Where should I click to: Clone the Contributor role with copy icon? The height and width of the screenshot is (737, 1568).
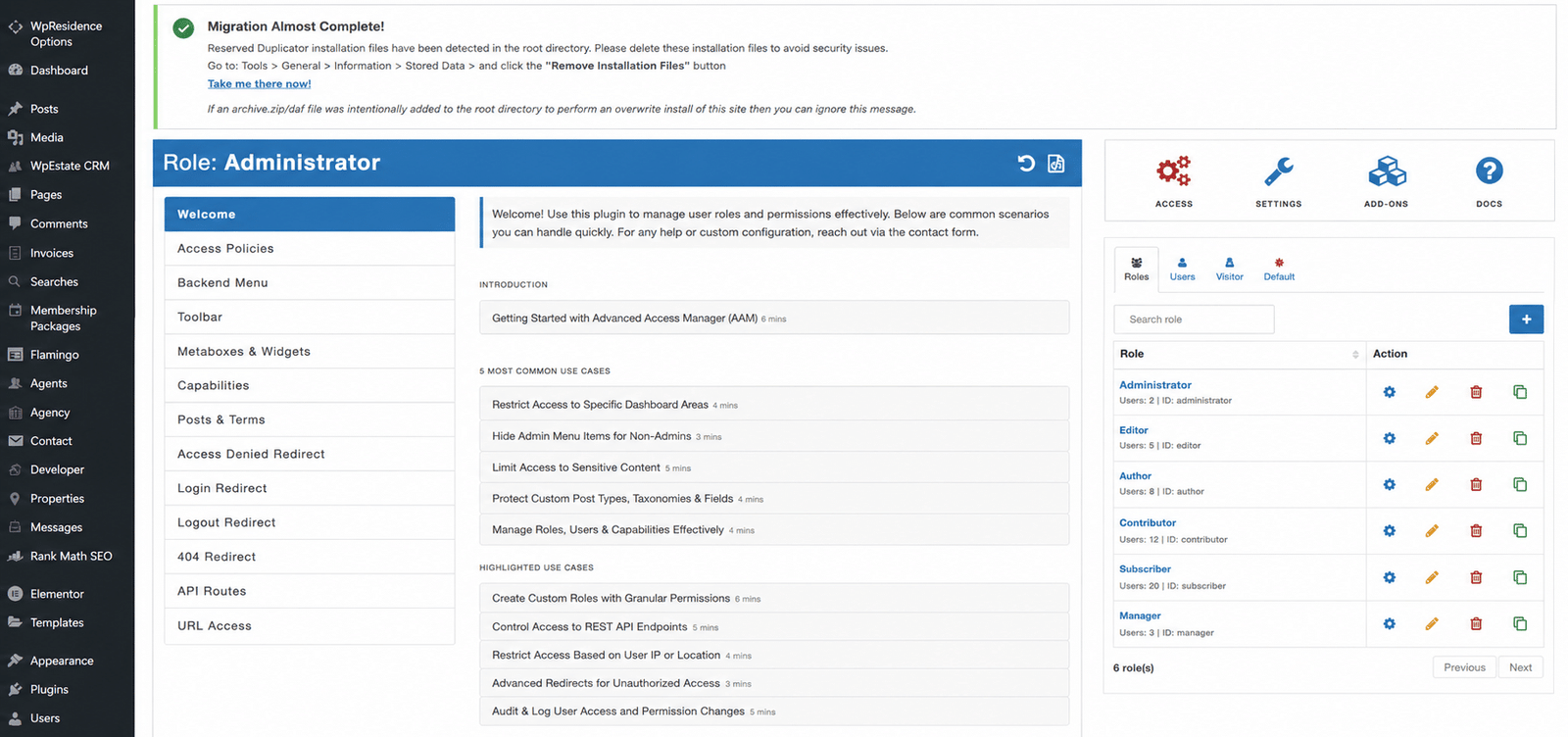1520,530
